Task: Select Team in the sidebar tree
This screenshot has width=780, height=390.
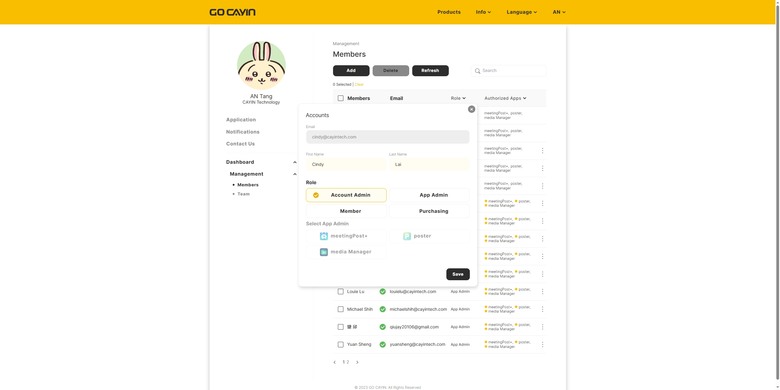Action: [x=243, y=194]
